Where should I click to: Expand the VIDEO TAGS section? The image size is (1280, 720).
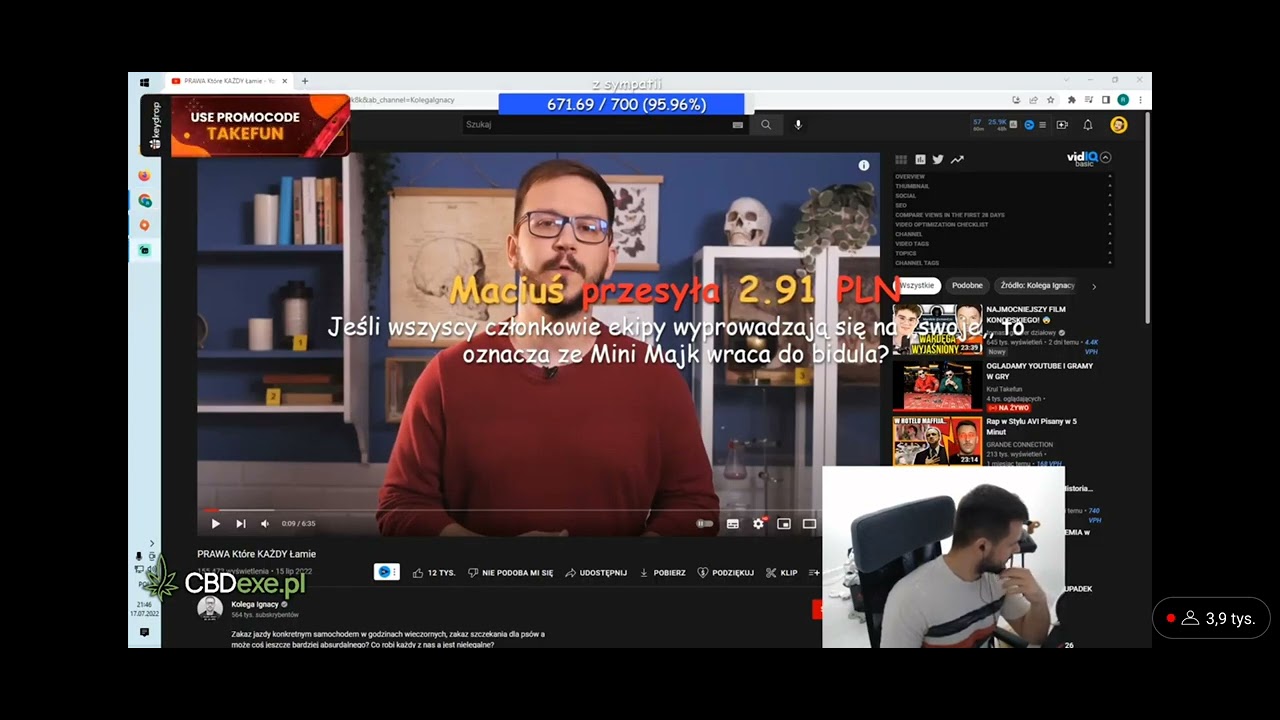tap(1004, 244)
